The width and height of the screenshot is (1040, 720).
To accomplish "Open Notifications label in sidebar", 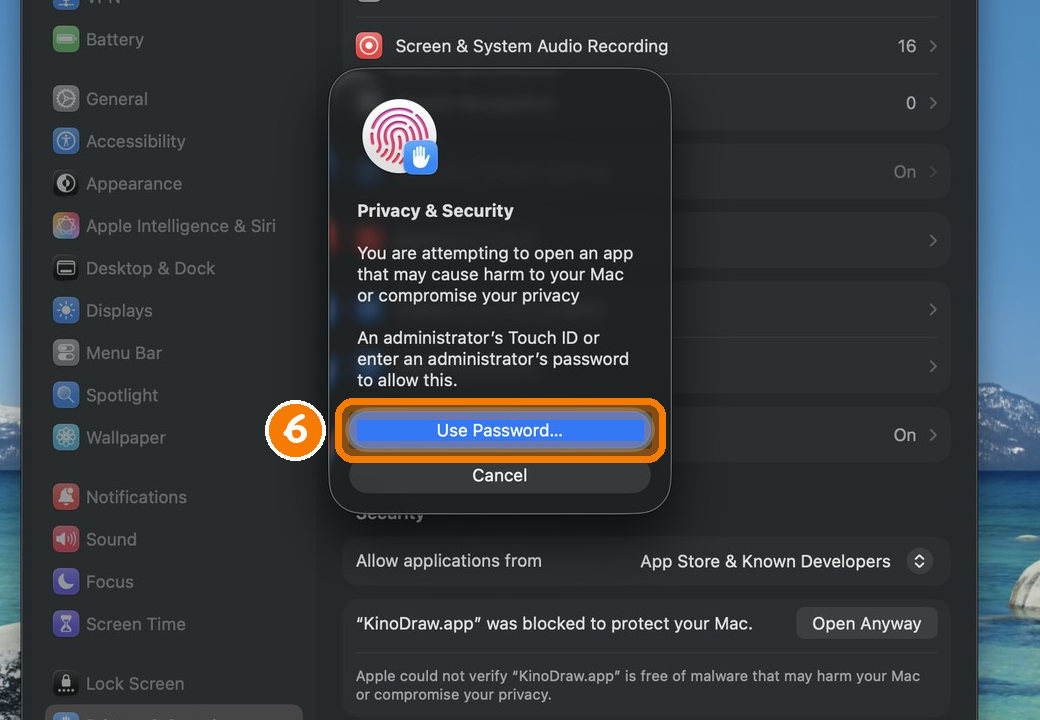I will coord(137,497).
